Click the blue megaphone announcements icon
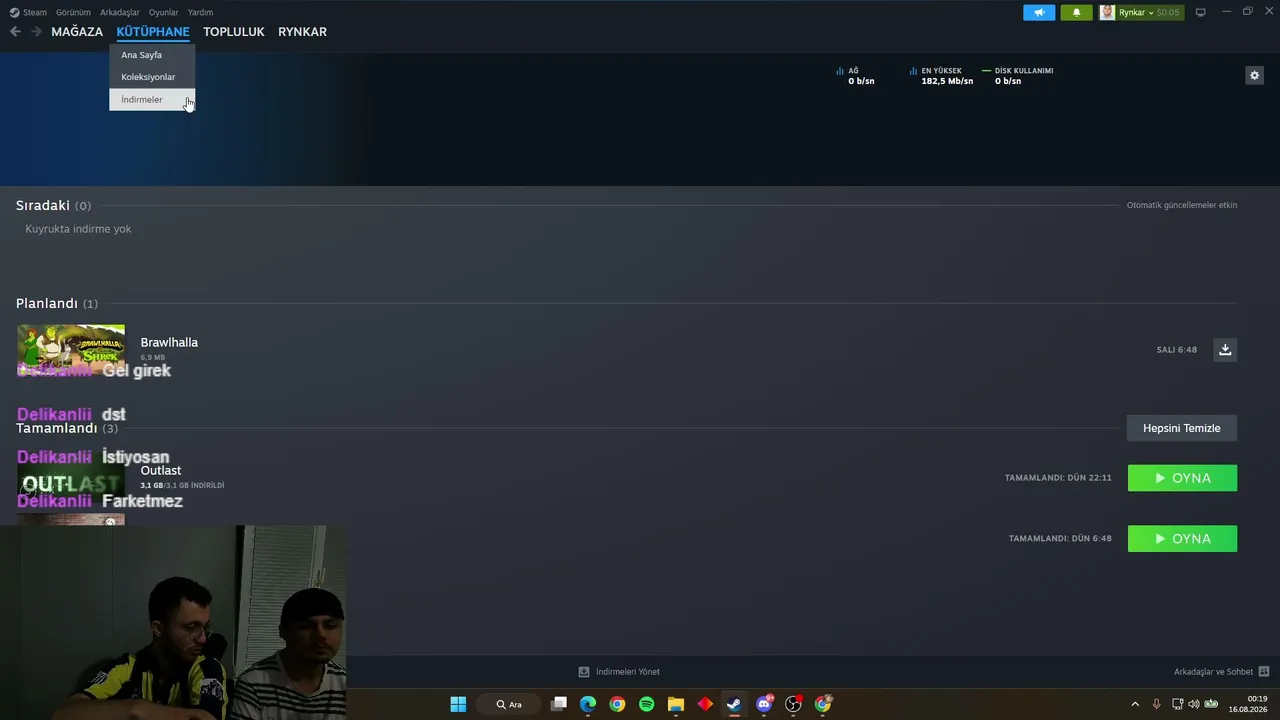This screenshot has height=720, width=1280. 1039,12
